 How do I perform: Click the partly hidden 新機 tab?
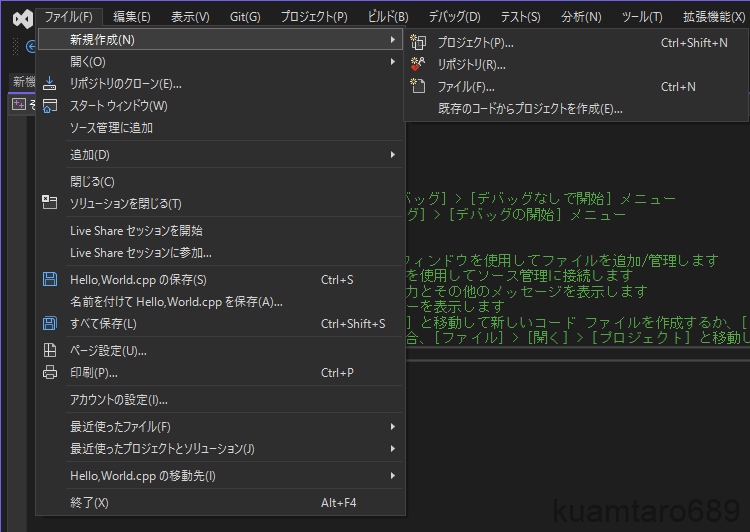[23, 82]
